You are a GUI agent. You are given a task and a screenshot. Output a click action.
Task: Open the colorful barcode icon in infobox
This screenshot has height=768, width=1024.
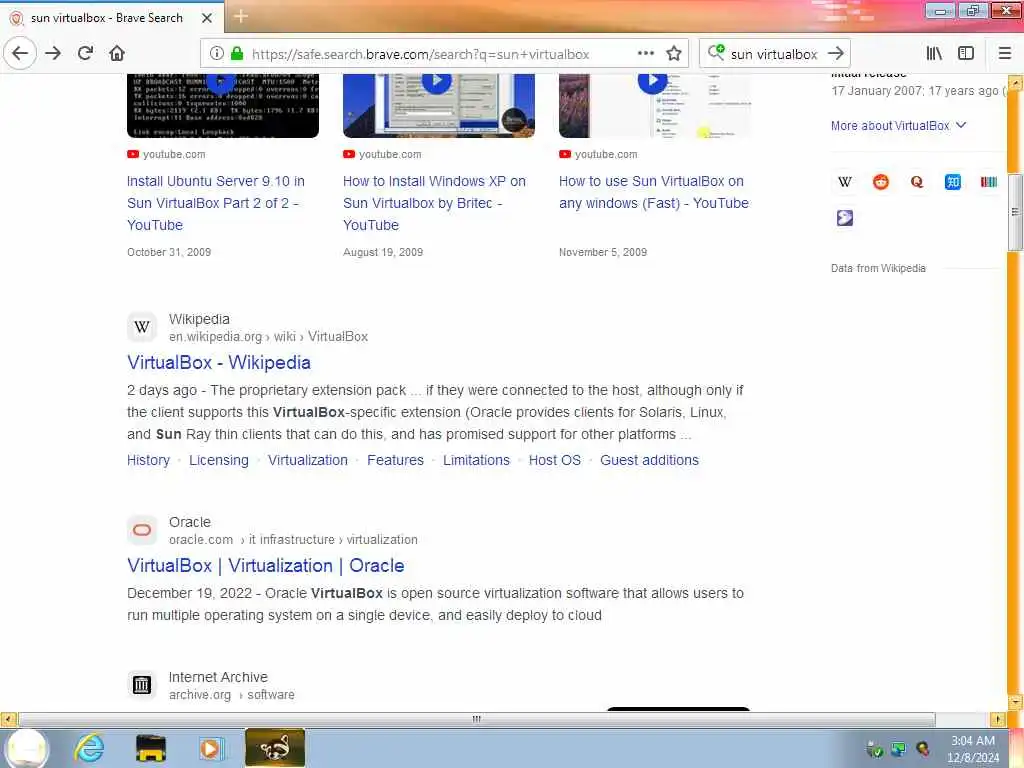click(989, 182)
